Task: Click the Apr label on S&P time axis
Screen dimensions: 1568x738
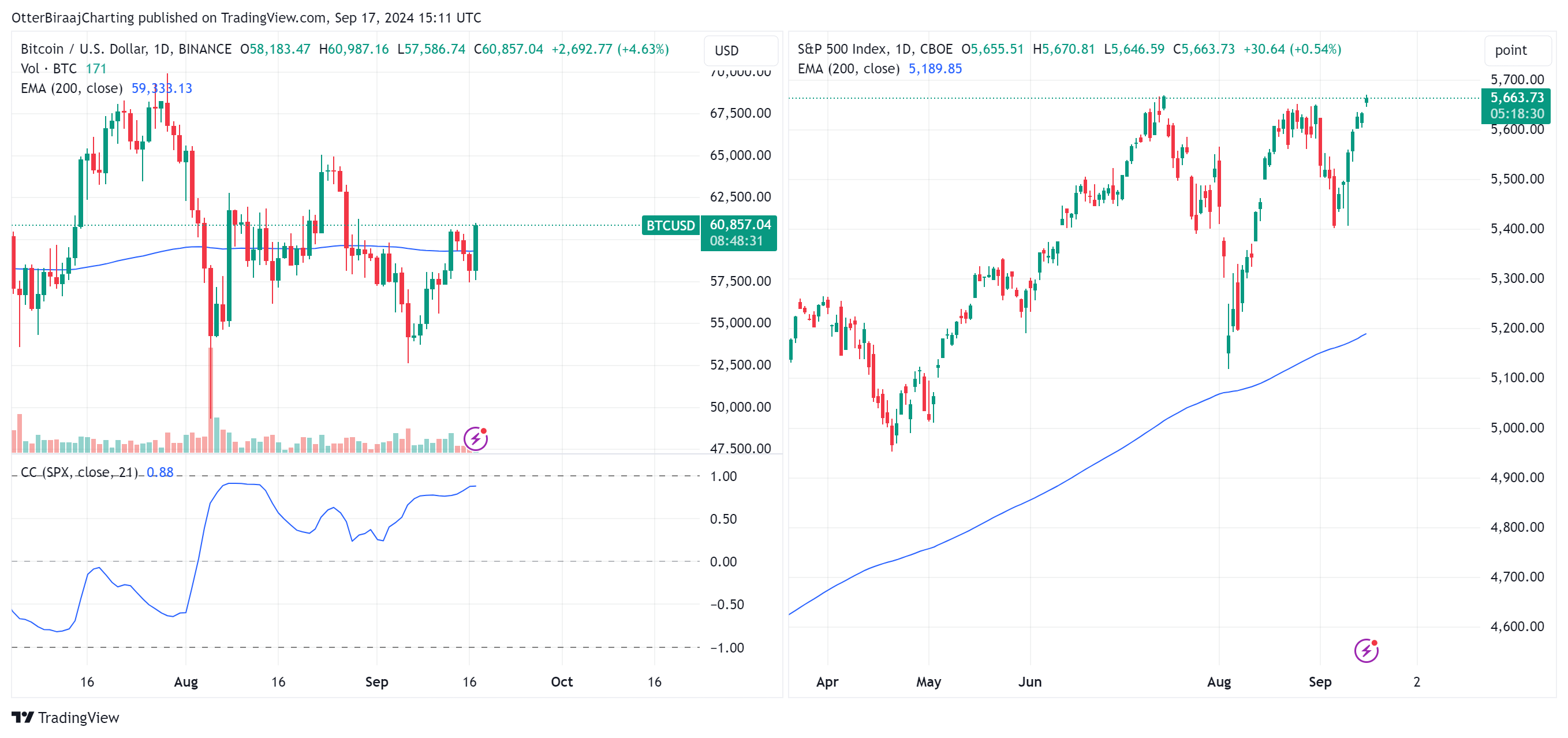Action: click(827, 681)
